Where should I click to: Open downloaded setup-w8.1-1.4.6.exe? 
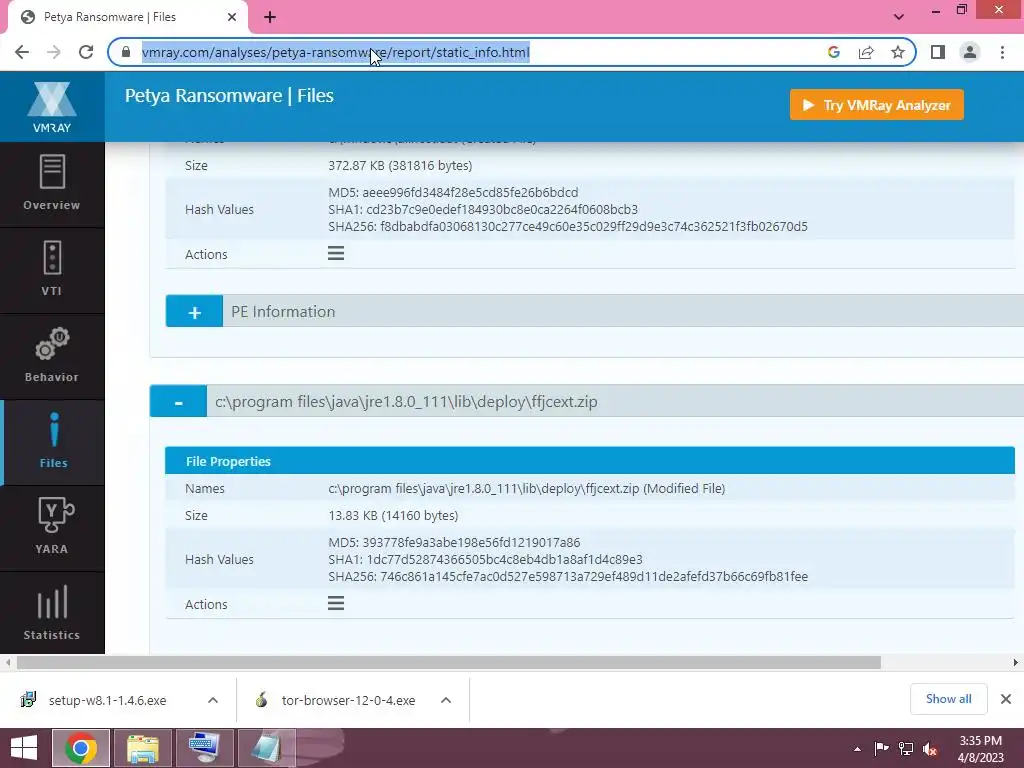pos(108,700)
